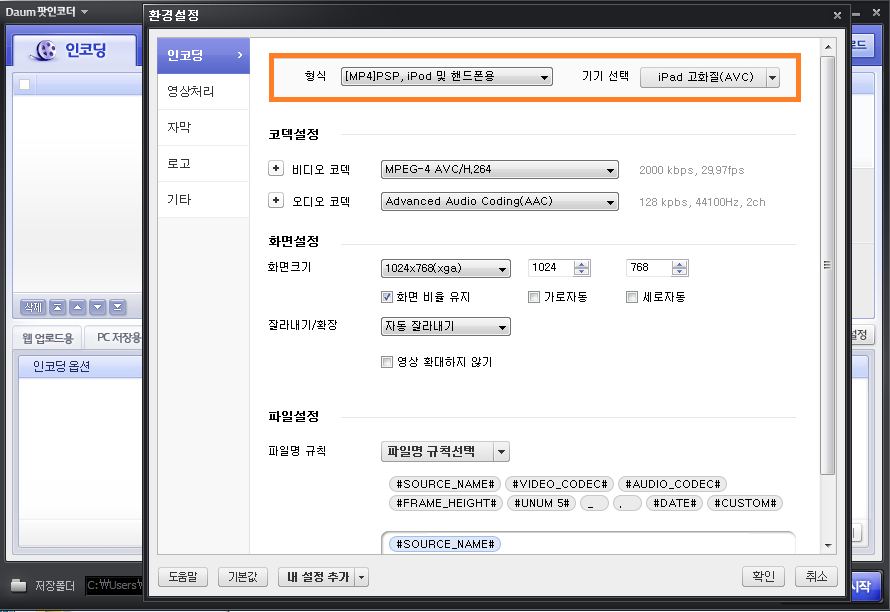Screen dimensions: 890x612
Task: Toggle the 화면 비율 유지 checkbox
Action: (x=387, y=297)
